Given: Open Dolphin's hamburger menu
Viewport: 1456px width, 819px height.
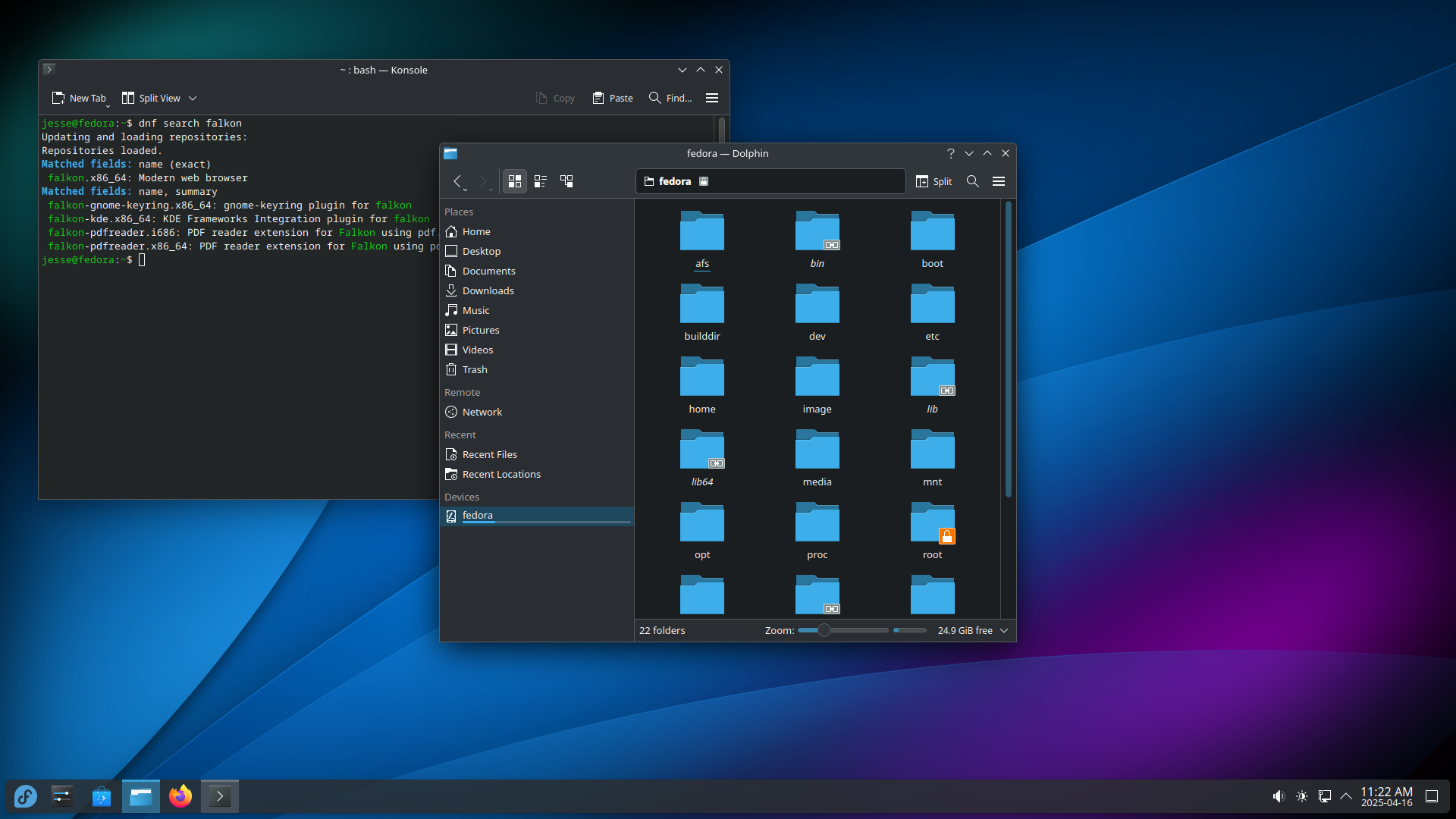Looking at the screenshot, I should coord(999,181).
